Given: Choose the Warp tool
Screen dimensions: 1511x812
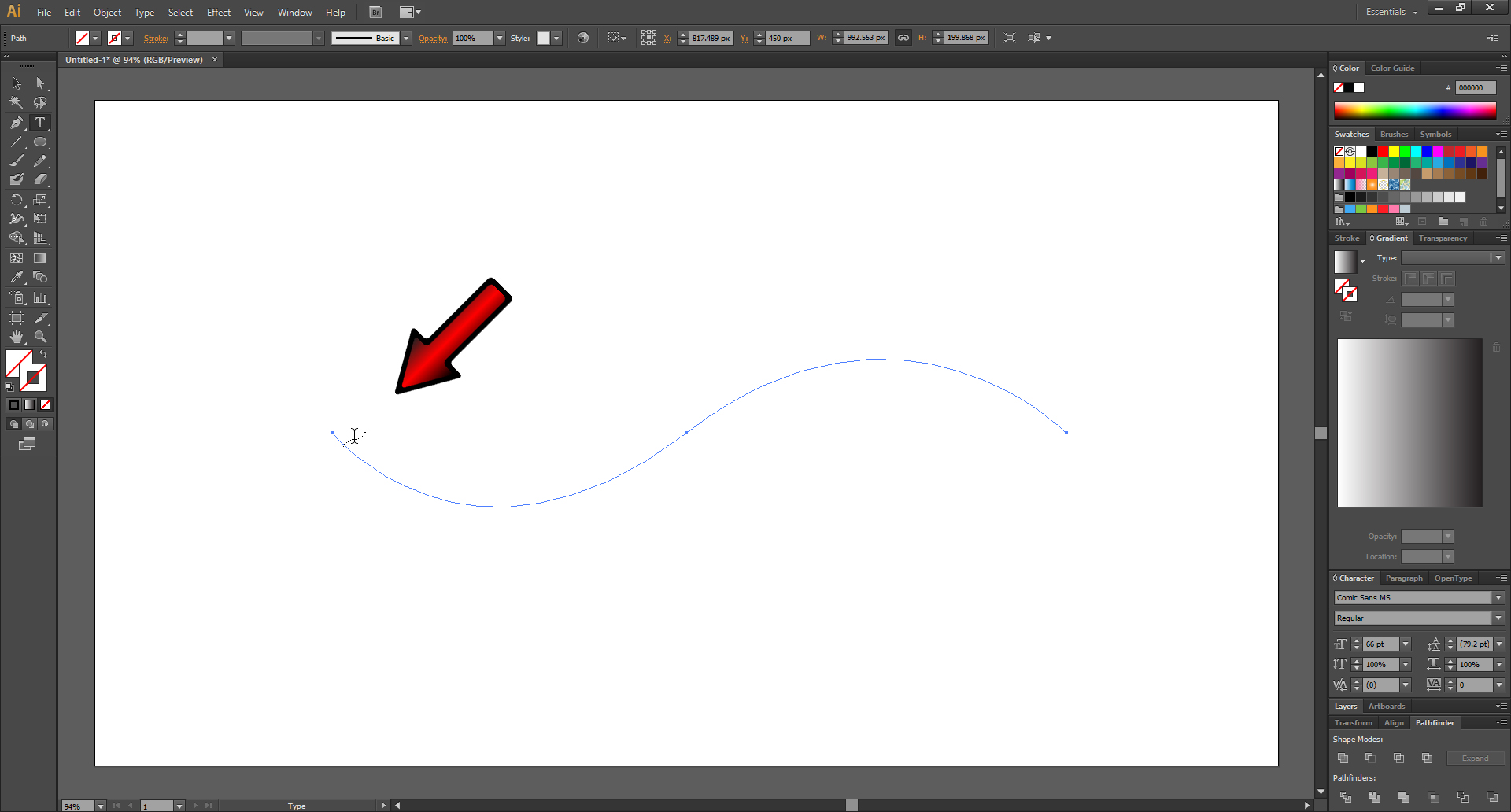Looking at the screenshot, I should point(17,219).
